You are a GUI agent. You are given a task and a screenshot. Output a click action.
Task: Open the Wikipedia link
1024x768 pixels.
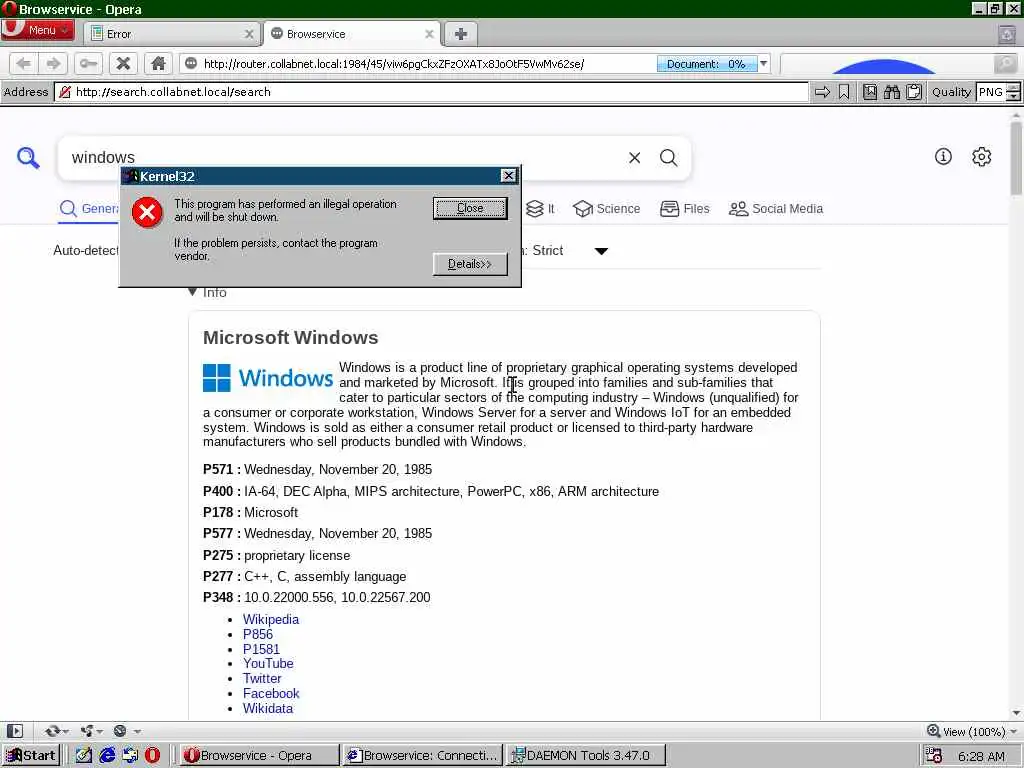tap(271, 619)
